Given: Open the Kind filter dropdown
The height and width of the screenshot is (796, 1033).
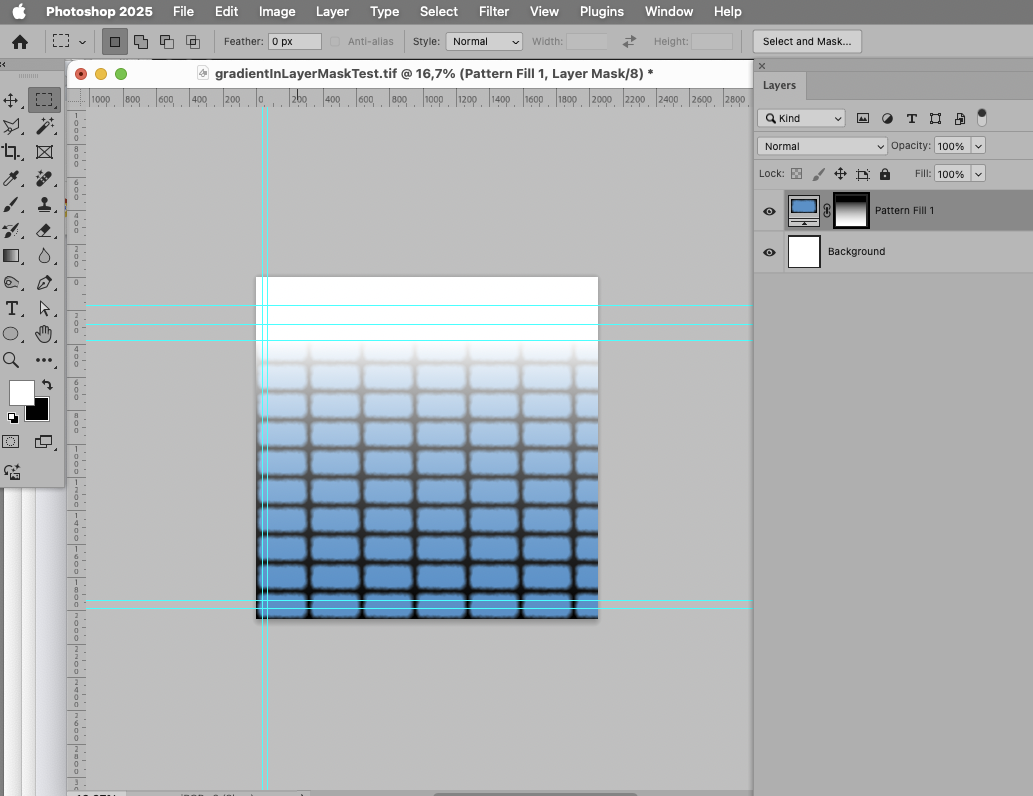Looking at the screenshot, I should [x=800, y=118].
